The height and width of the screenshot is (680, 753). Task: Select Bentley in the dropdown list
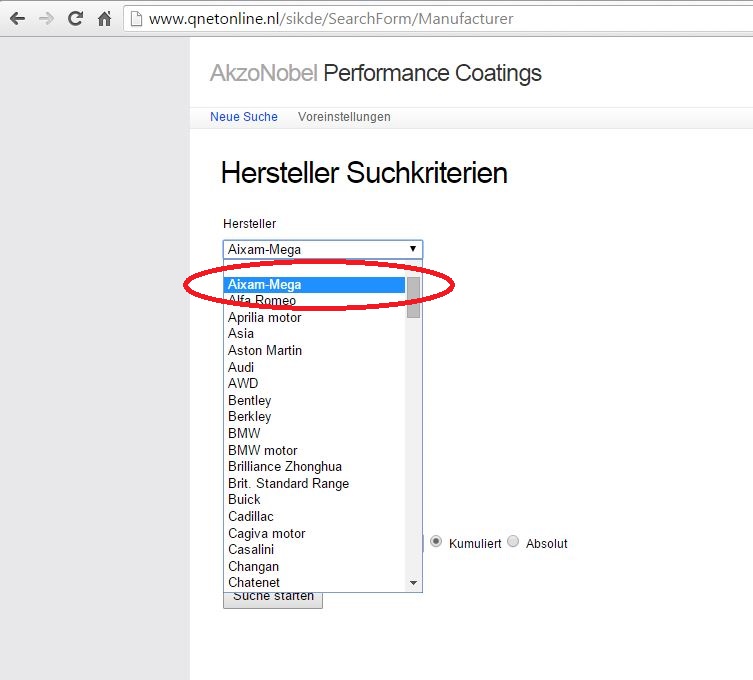[x=315, y=400]
